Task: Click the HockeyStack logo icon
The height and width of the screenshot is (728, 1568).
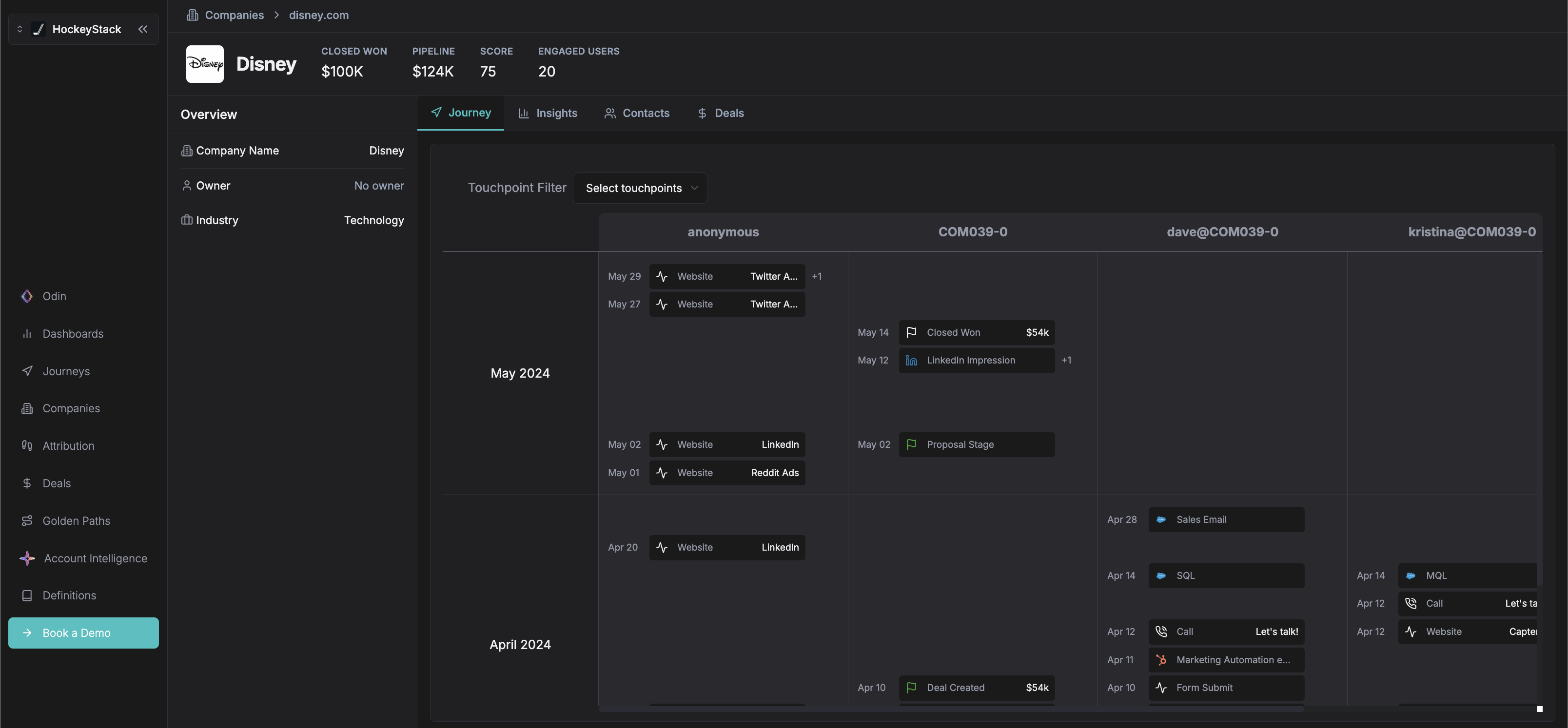Action: pyautogui.click(x=39, y=29)
